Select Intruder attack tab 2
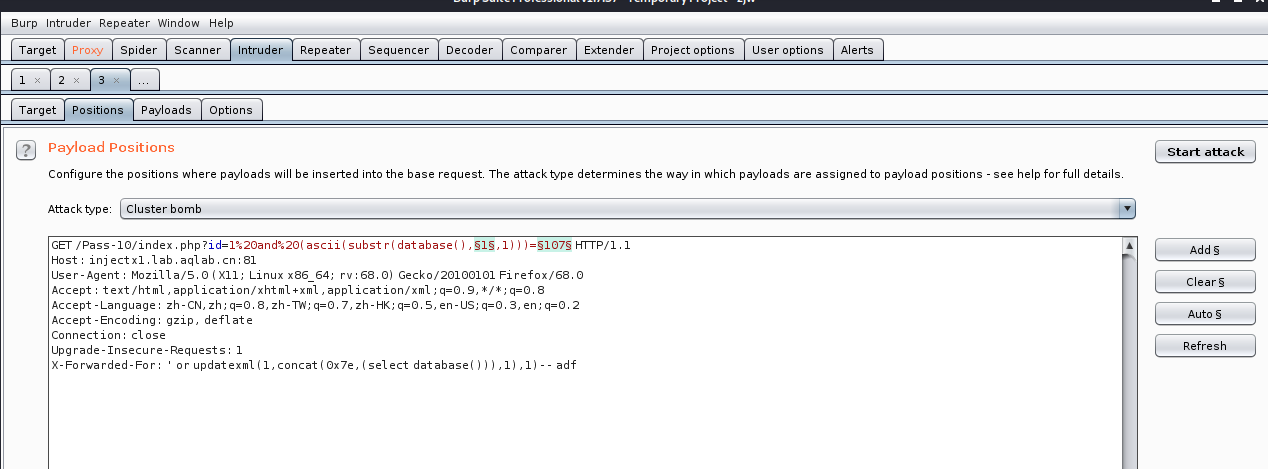The image size is (1268, 469). pyautogui.click(x=61, y=80)
